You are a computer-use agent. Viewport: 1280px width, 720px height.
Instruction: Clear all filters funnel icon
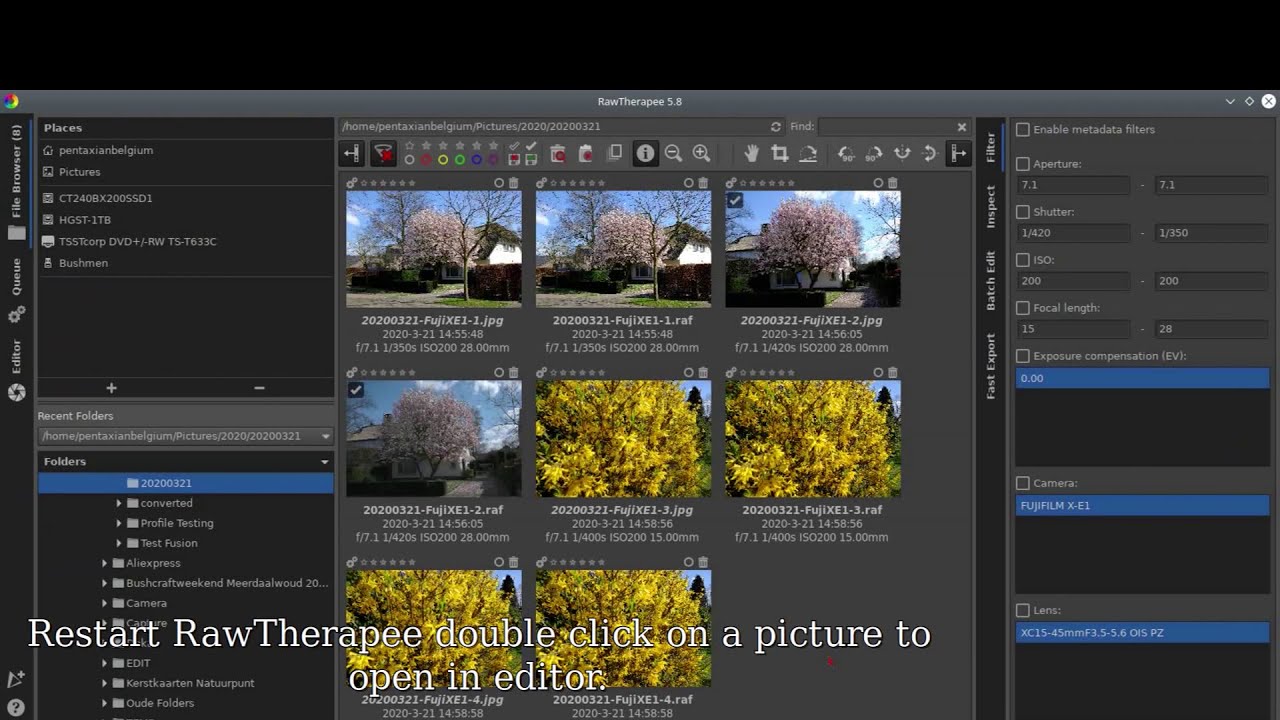point(383,153)
